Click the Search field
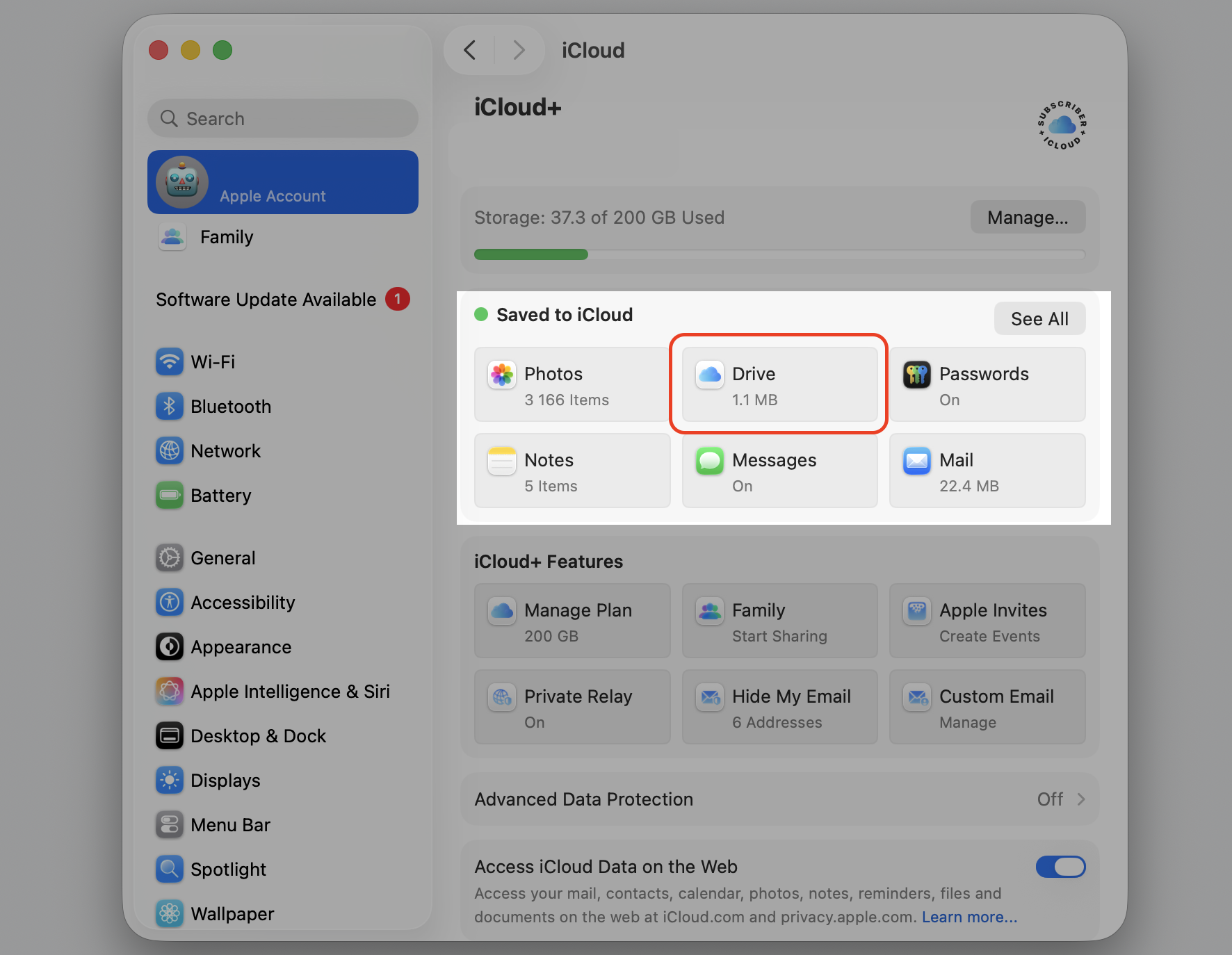The width and height of the screenshot is (1232, 955). (283, 118)
